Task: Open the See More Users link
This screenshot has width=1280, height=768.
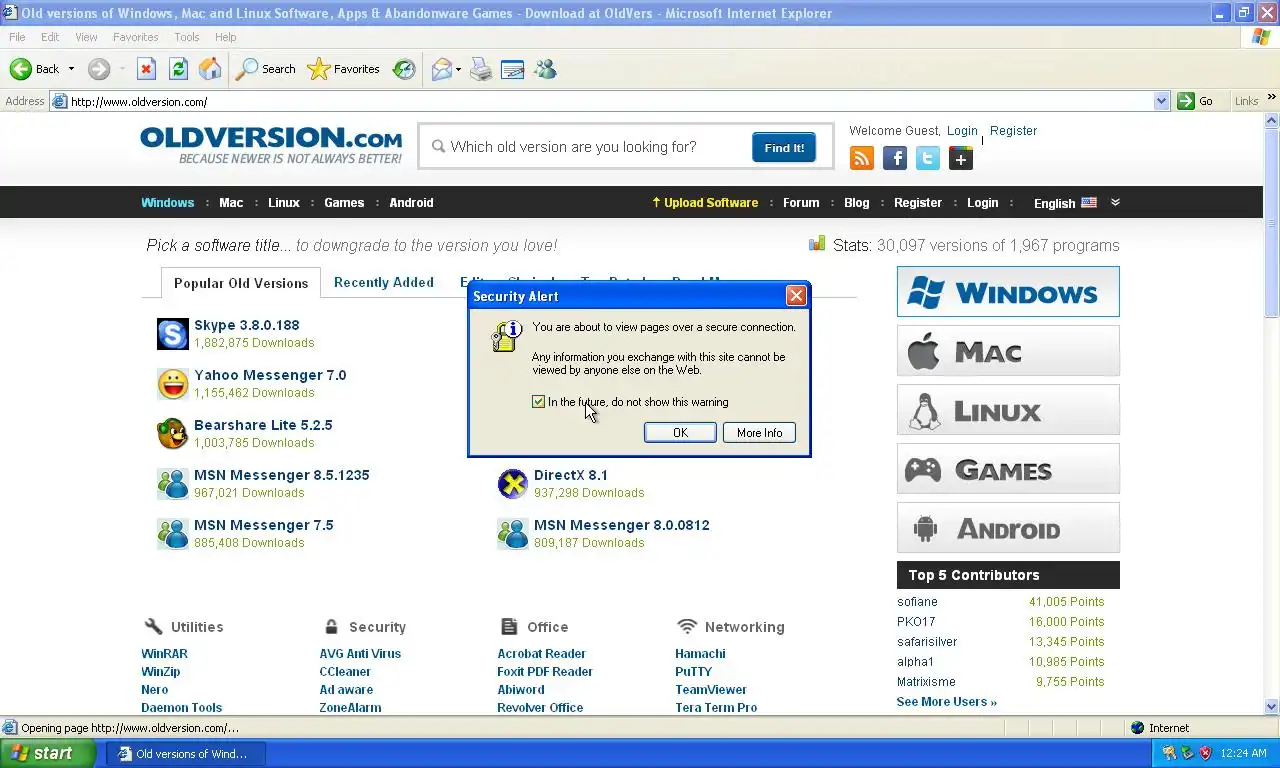Action: [x=947, y=702]
